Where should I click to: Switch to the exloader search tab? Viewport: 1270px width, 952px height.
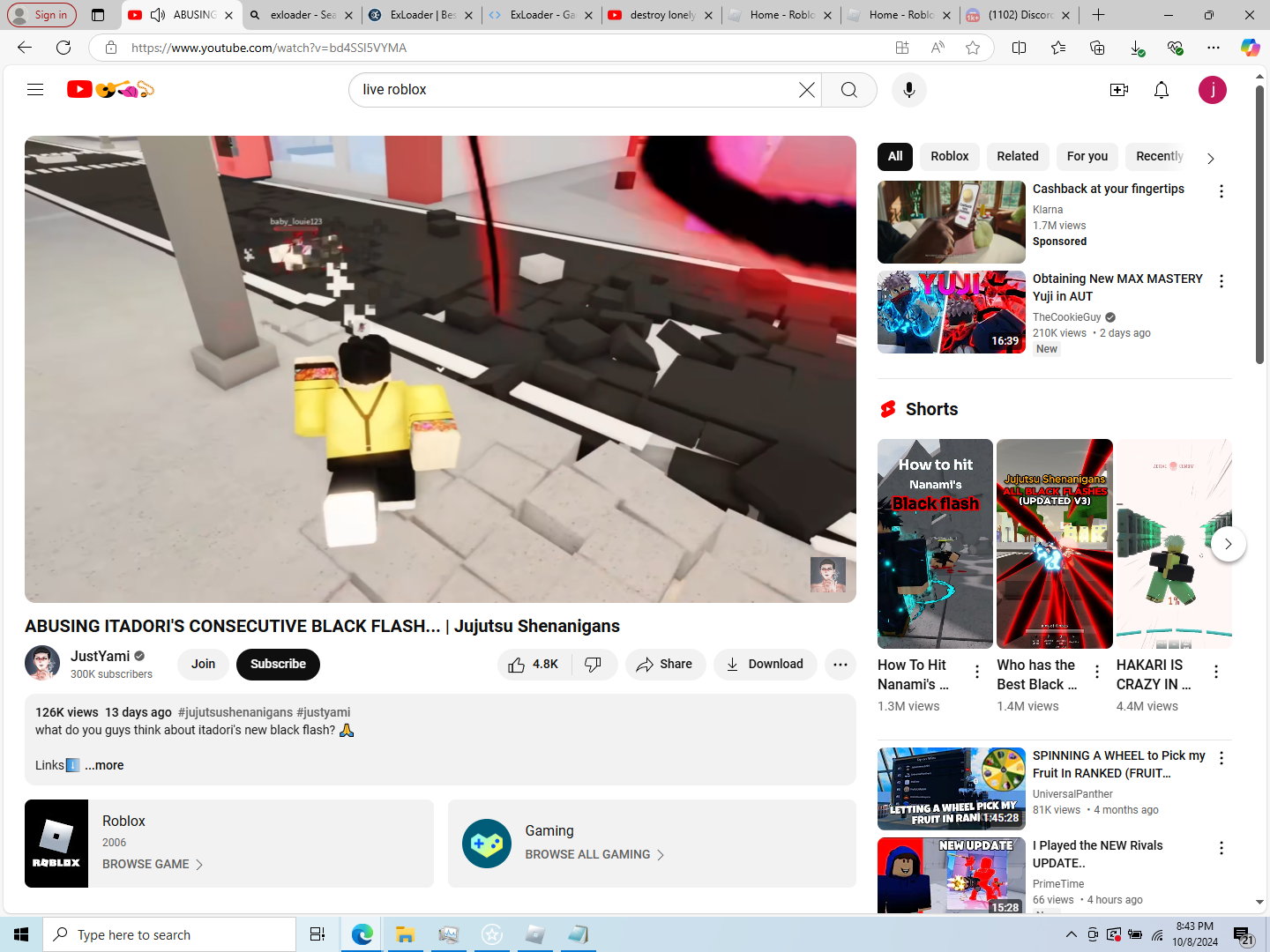tap(300, 15)
